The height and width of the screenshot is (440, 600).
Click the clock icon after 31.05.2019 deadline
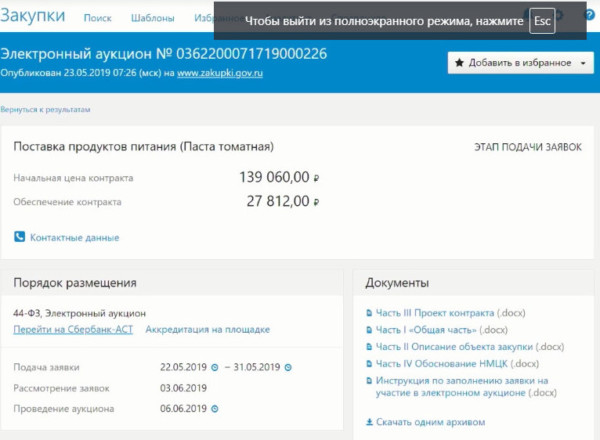pyautogui.click(x=288, y=367)
